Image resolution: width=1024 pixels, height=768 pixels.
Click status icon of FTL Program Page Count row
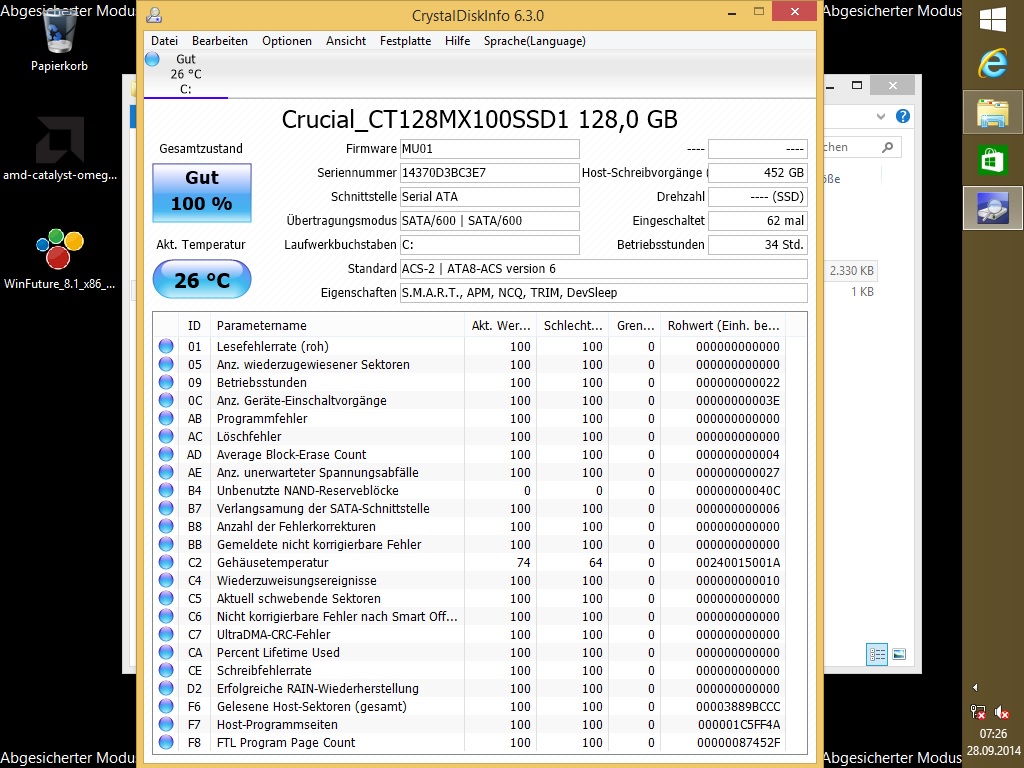click(166, 743)
